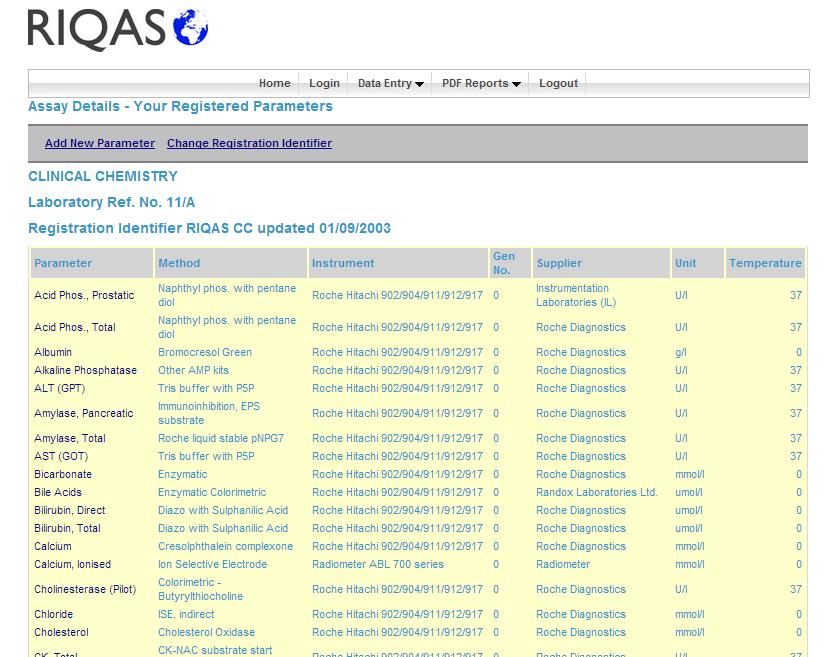This screenshot has height=657, width=831.
Task: Click the g/l unit for Albumin
Action: pos(680,352)
